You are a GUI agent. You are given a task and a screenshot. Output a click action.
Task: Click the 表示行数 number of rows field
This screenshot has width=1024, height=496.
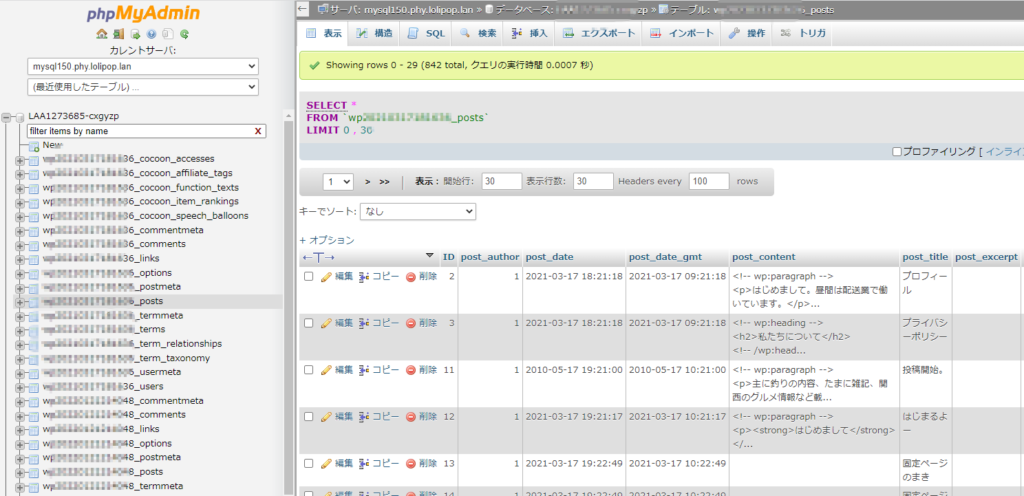click(x=593, y=182)
